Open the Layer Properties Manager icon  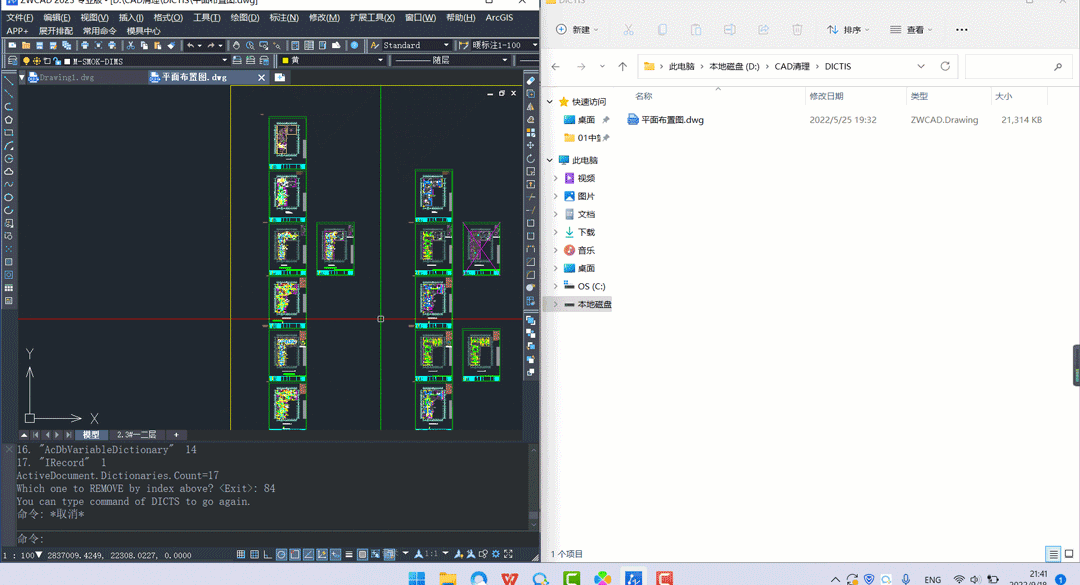click(x=12, y=61)
